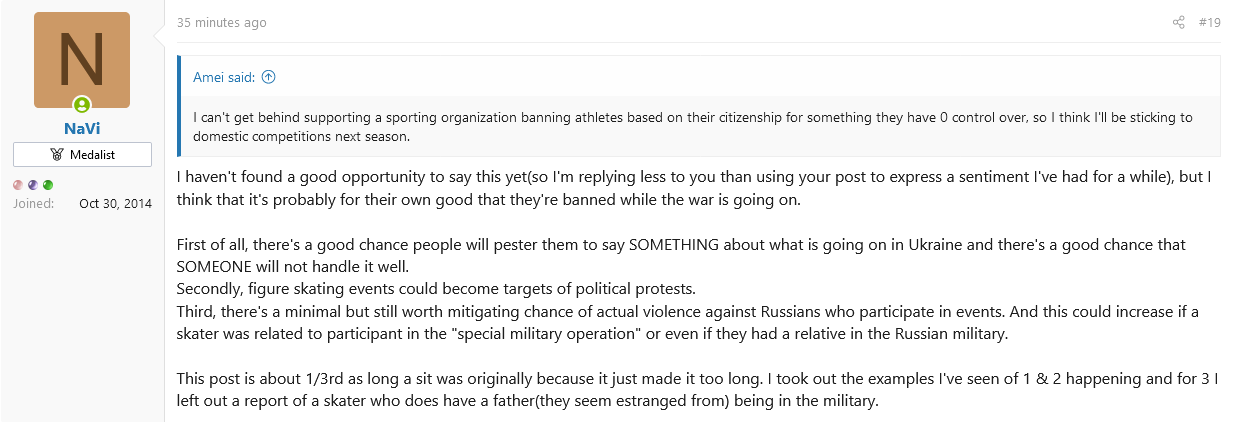Click the up-arrow icon beside 'Amei said:'
1242x422 pixels.
click(268, 76)
